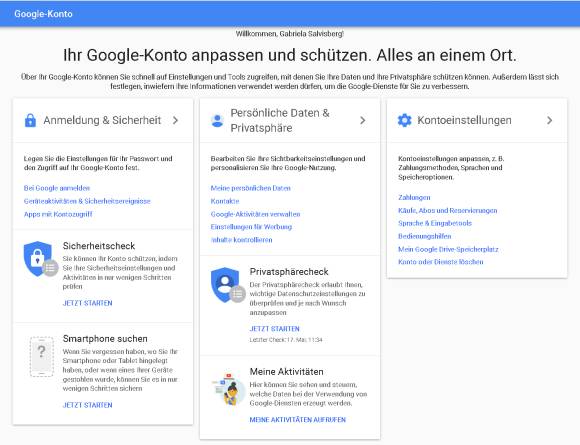Click the Meine Aktivitäten illustration icon
The width and height of the screenshot is (580, 445).
pos(228,389)
